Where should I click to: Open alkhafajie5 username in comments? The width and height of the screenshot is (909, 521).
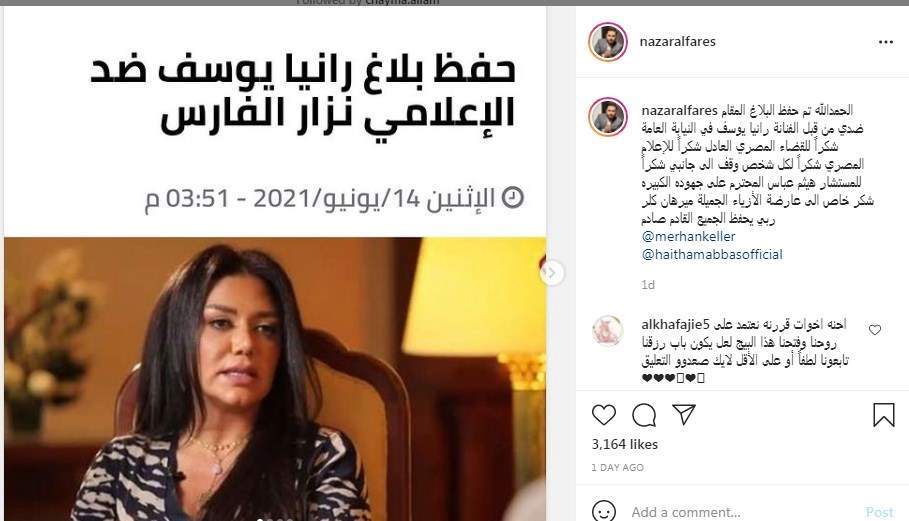[x=675, y=324]
